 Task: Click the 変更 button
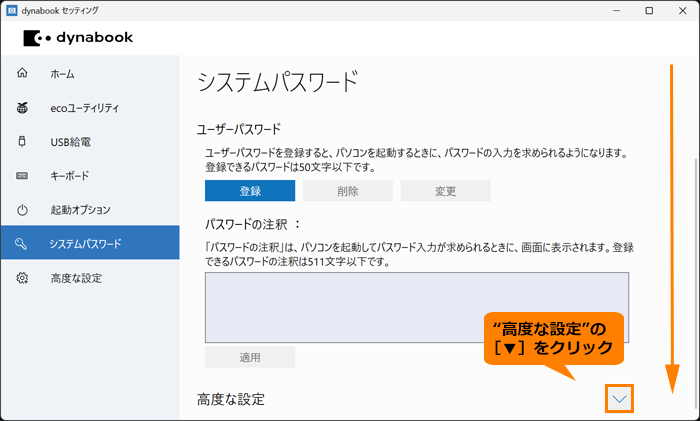click(446, 191)
